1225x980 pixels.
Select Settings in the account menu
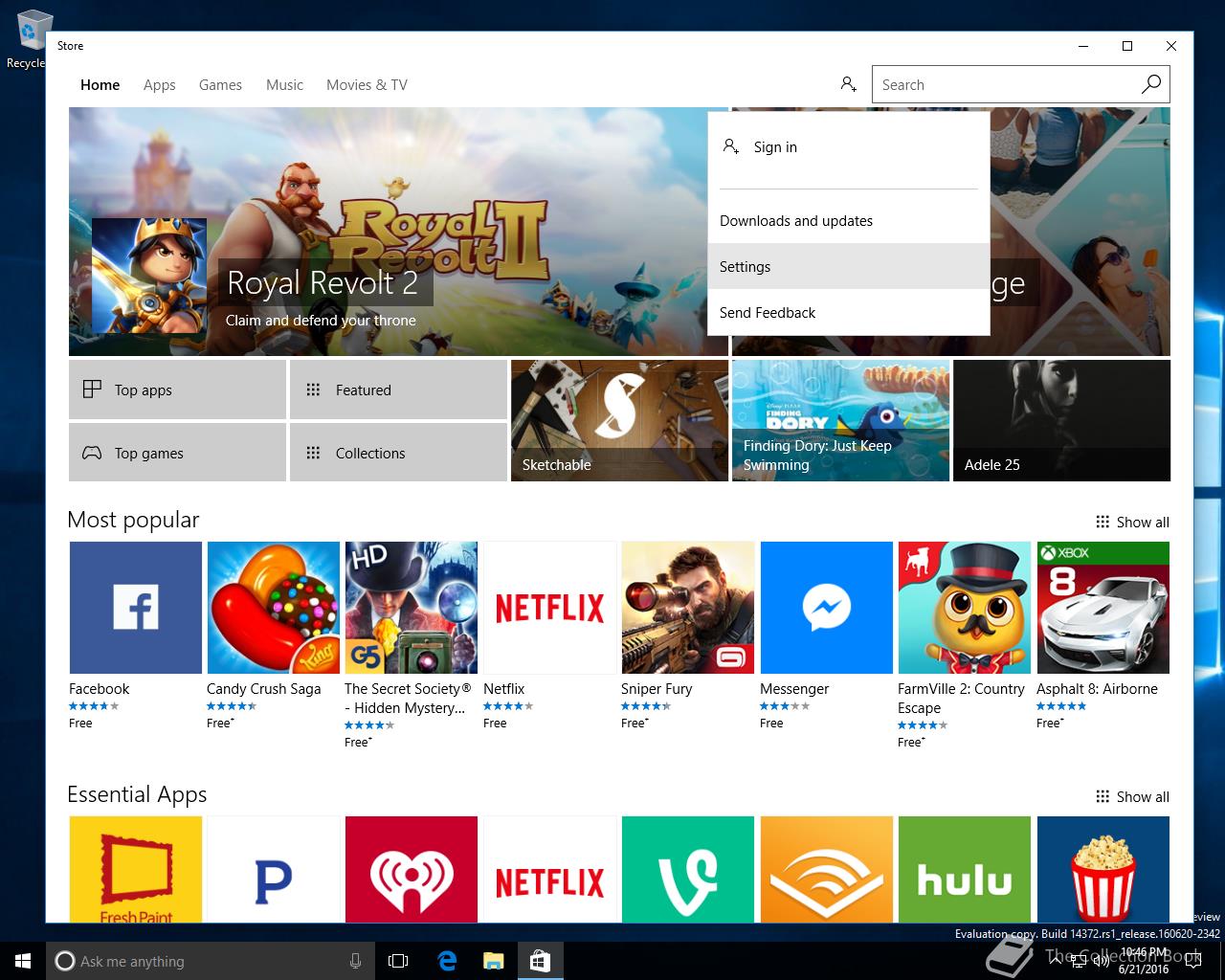(x=849, y=267)
